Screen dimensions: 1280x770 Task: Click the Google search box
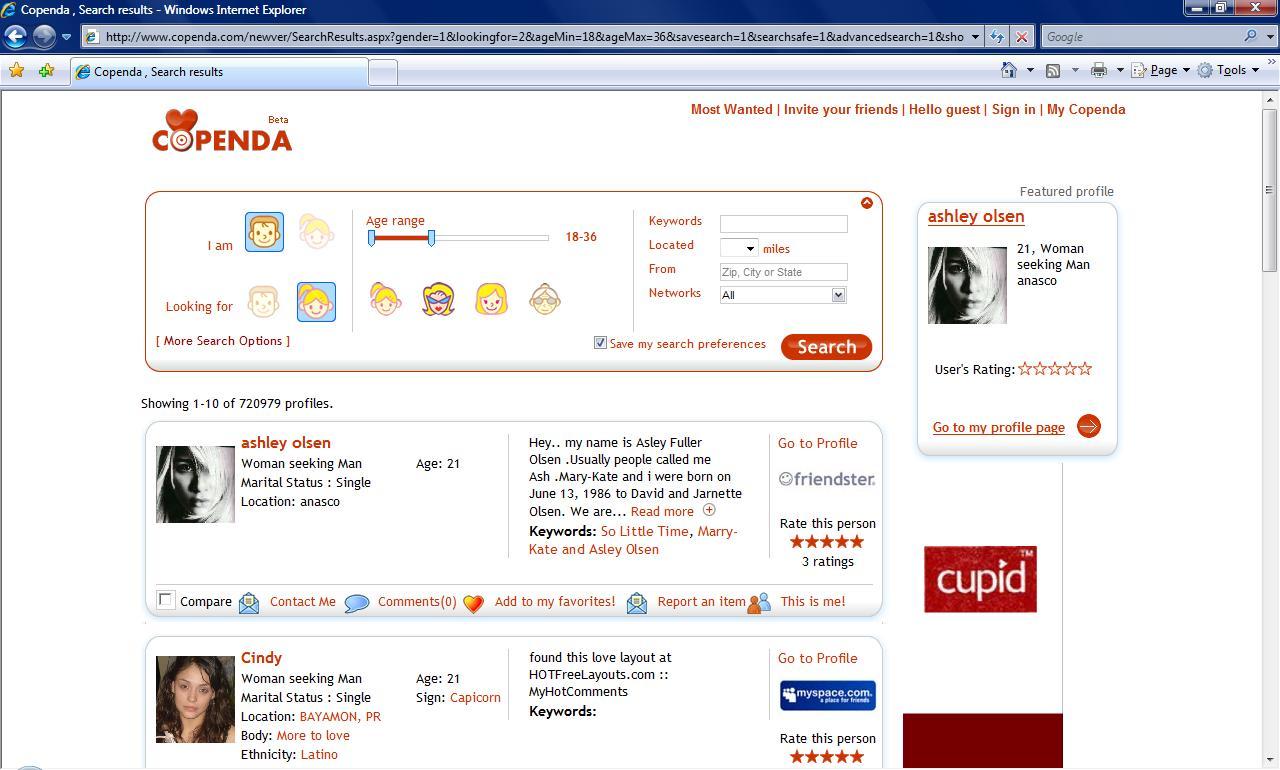pyautogui.click(x=1141, y=37)
